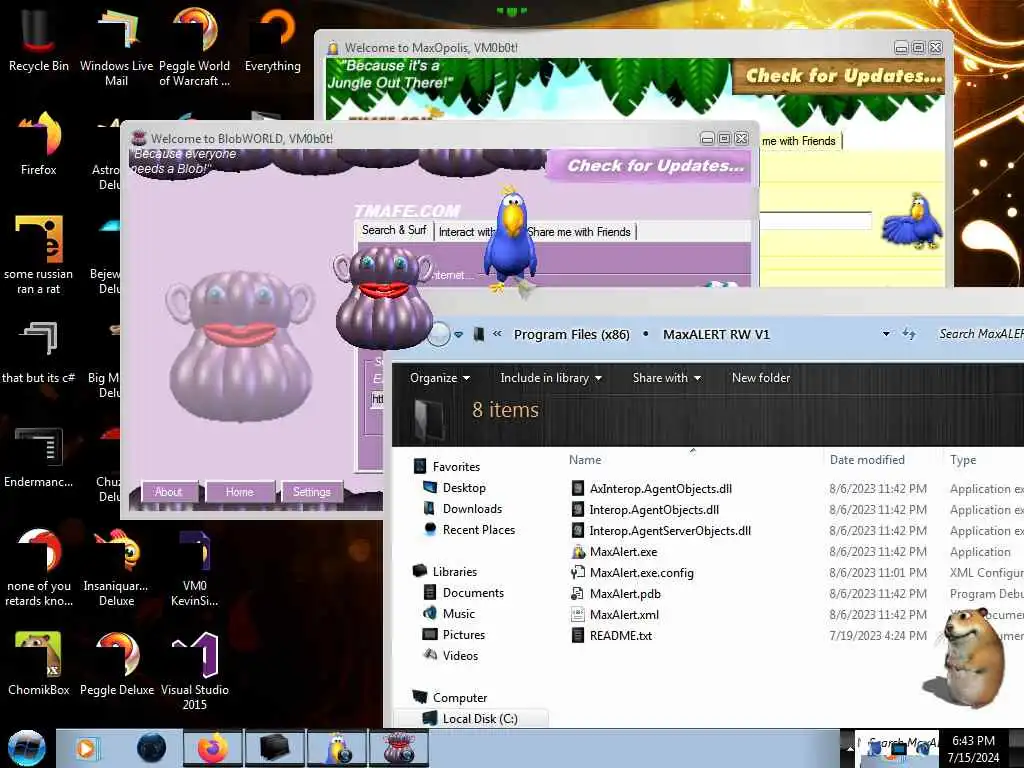Open Desktop in navigation pane

point(464,488)
